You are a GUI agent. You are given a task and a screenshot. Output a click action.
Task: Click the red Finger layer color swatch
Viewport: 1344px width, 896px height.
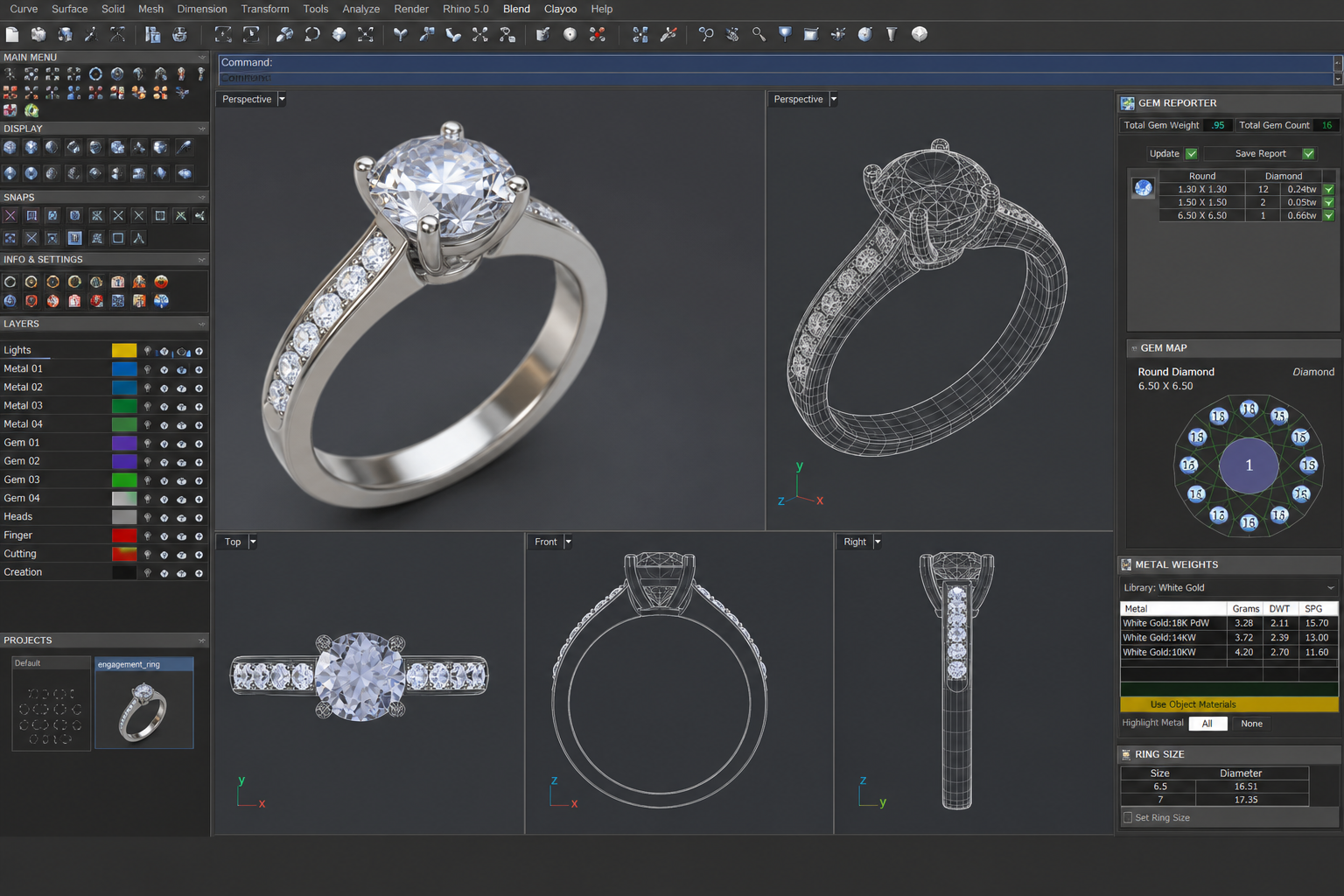[124, 535]
